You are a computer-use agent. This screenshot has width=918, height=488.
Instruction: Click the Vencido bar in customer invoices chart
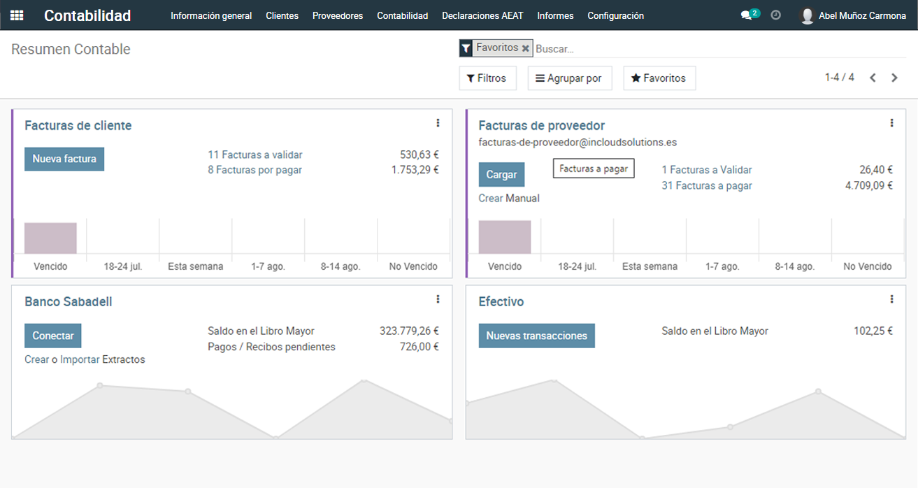[x=50, y=238]
